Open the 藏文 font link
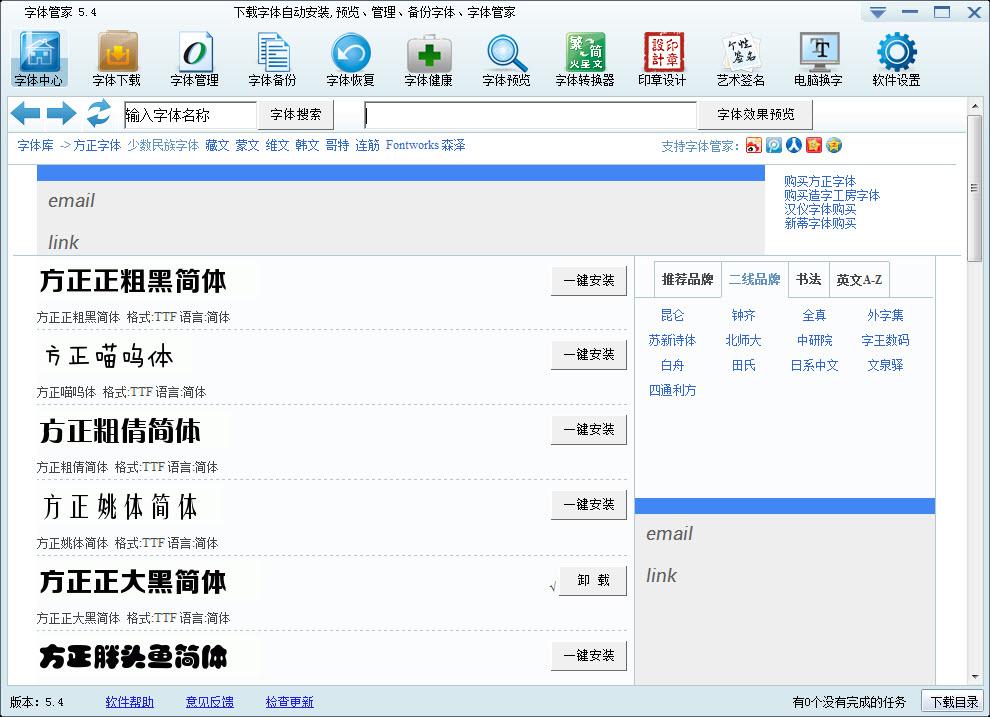 coord(217,145)
